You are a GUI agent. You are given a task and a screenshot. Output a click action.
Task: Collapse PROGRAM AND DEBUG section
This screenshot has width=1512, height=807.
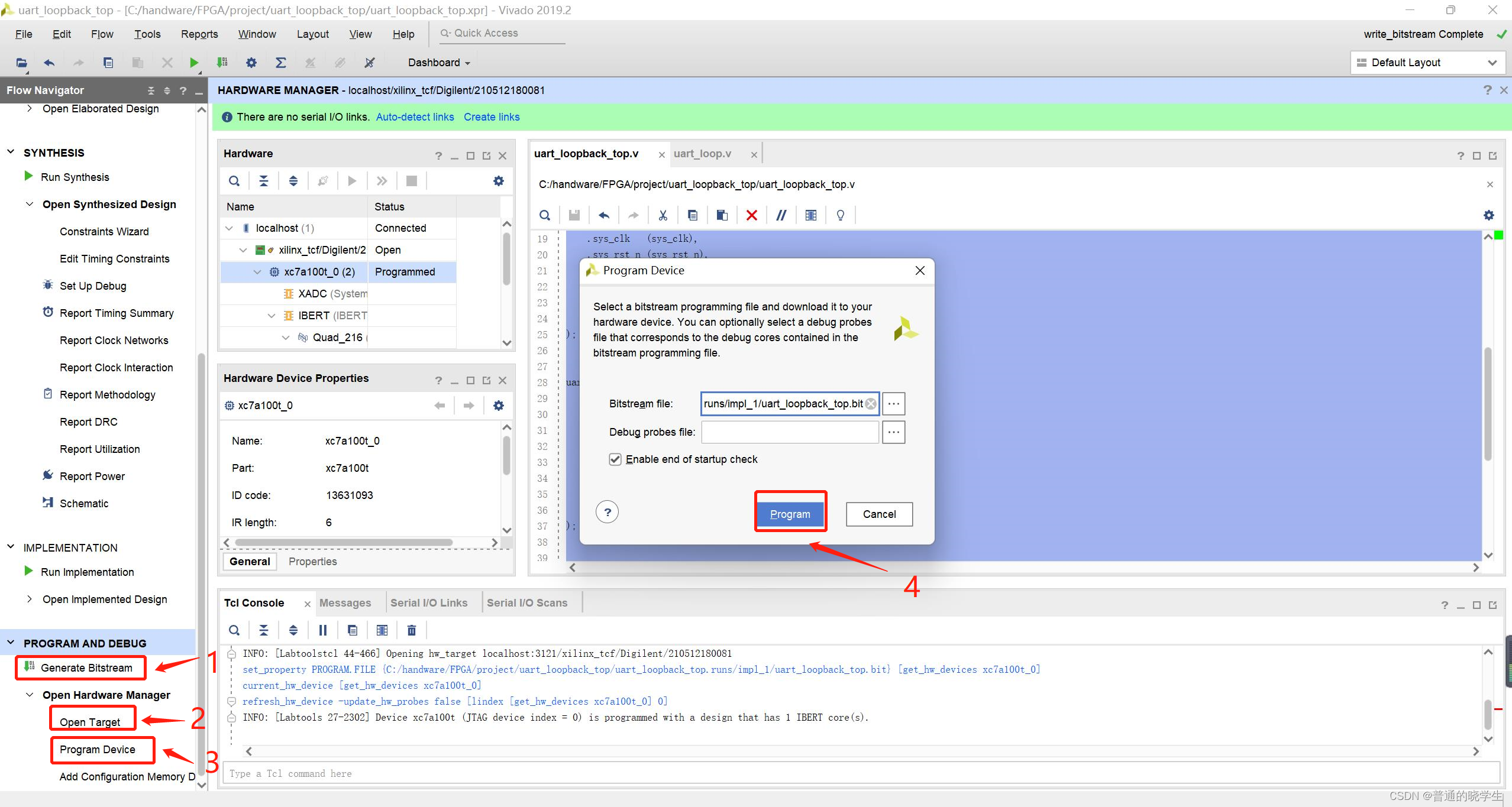(11, 643)
